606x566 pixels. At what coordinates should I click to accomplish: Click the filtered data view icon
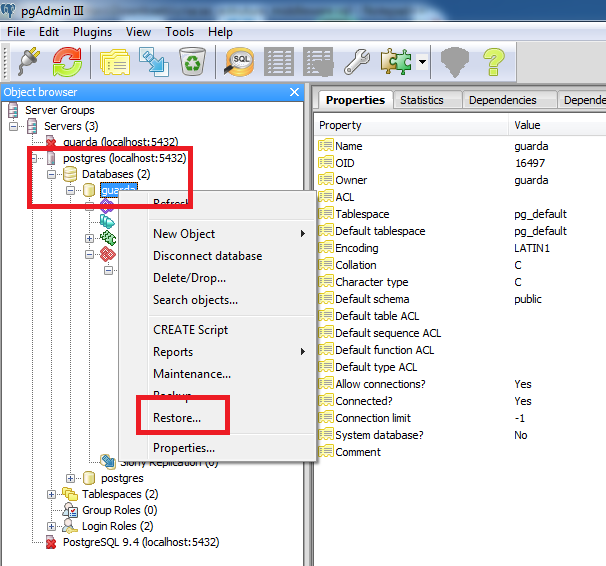318,61
